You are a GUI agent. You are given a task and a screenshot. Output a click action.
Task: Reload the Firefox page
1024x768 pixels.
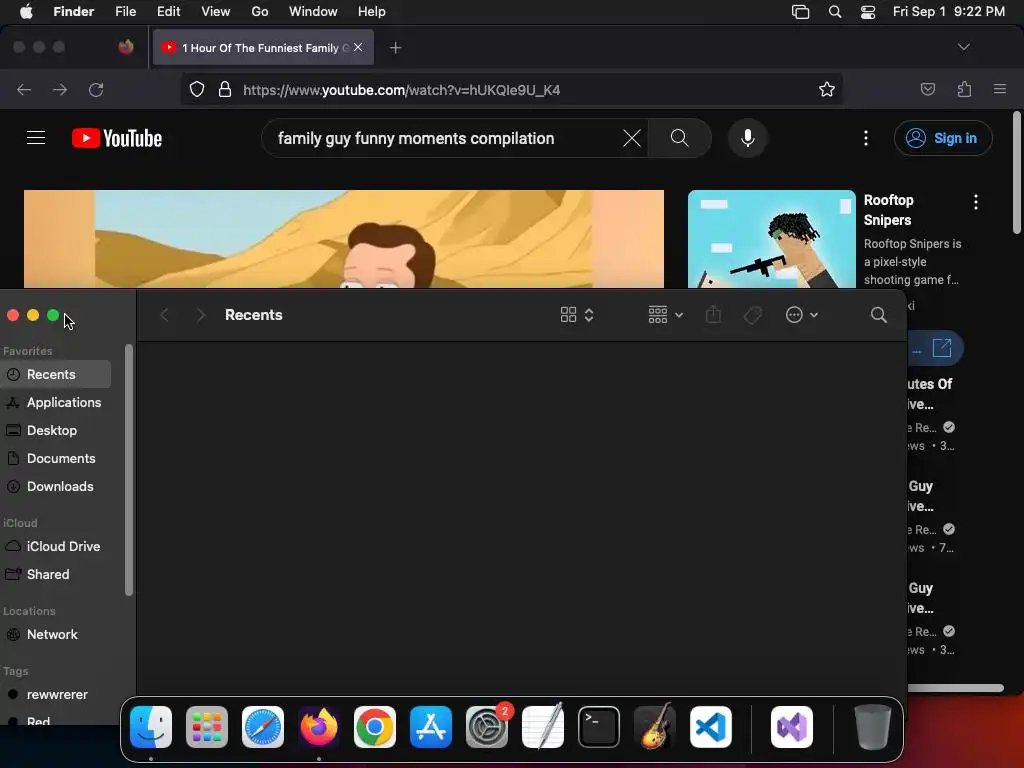click(x=96, y=89)
